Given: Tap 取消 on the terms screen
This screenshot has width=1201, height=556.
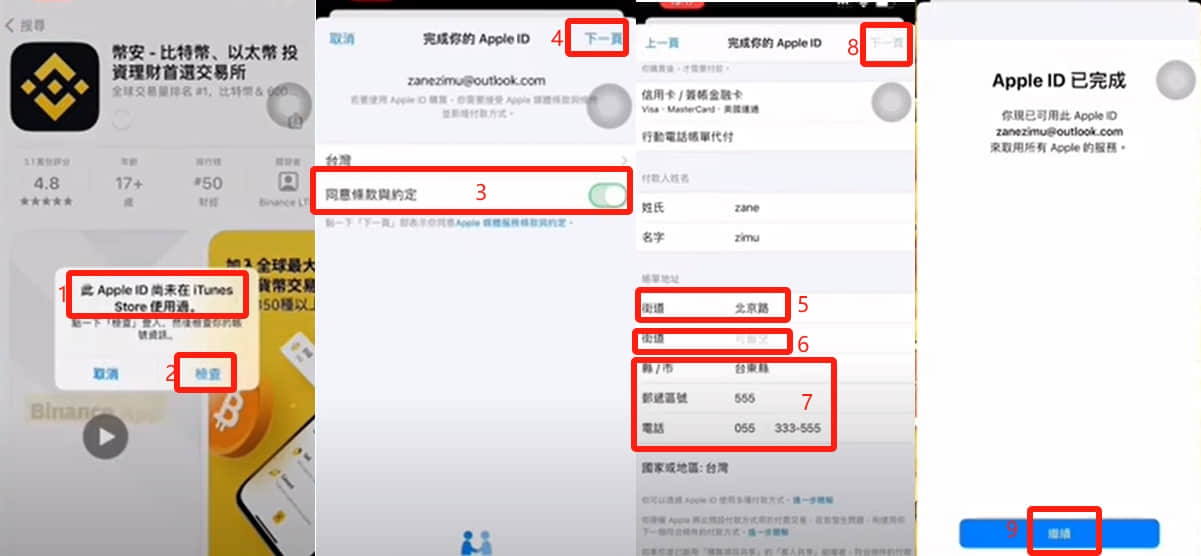Looking at the screenshot, I should click(x=342, y=39).
